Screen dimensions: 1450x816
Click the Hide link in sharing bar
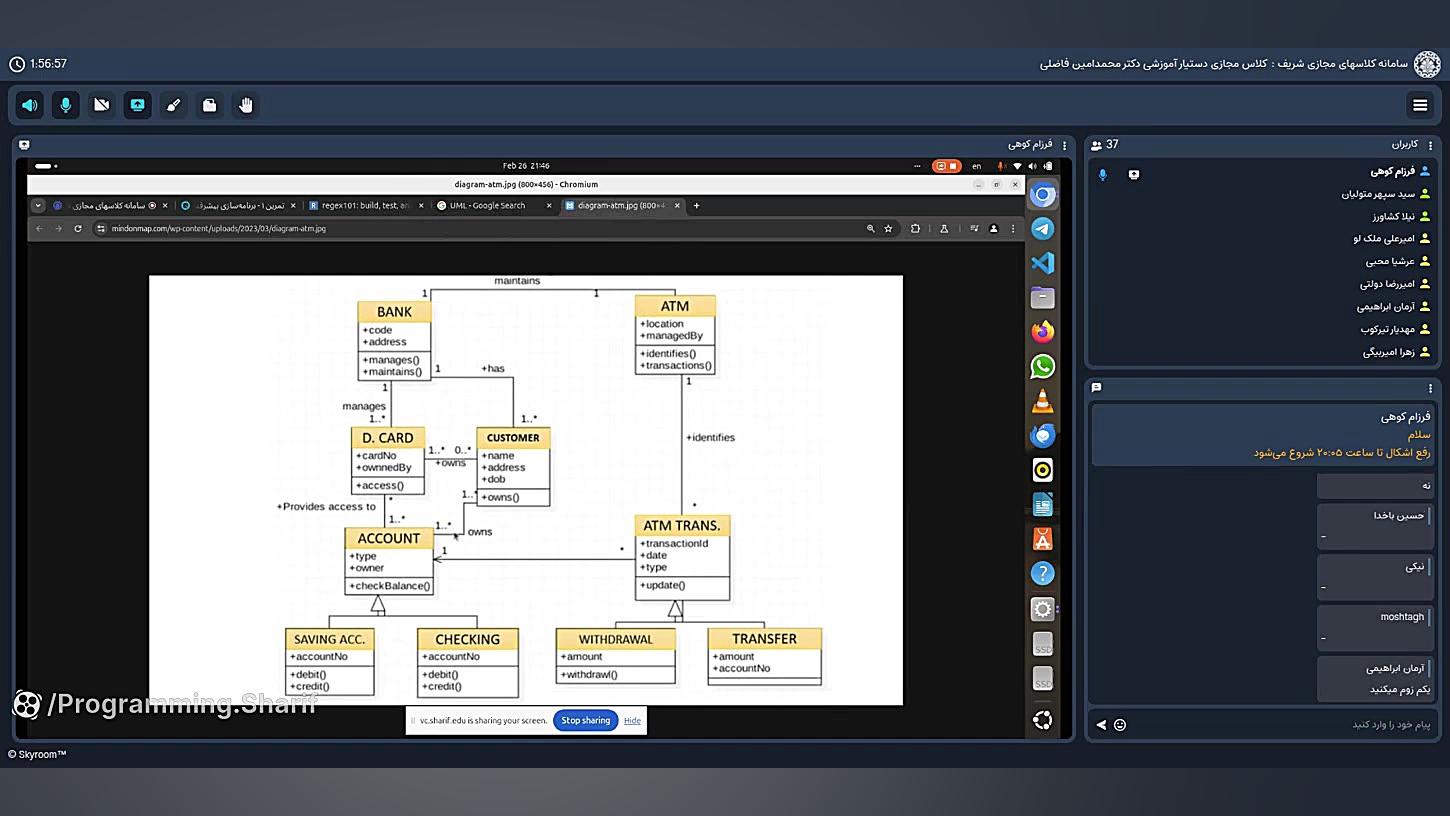(x=632, y=720)
